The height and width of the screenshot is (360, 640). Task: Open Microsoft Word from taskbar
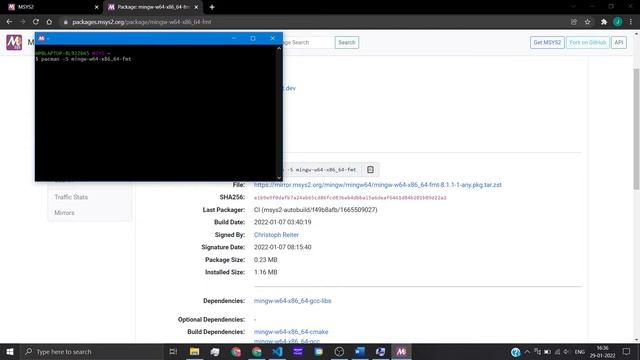click(360, 351)
